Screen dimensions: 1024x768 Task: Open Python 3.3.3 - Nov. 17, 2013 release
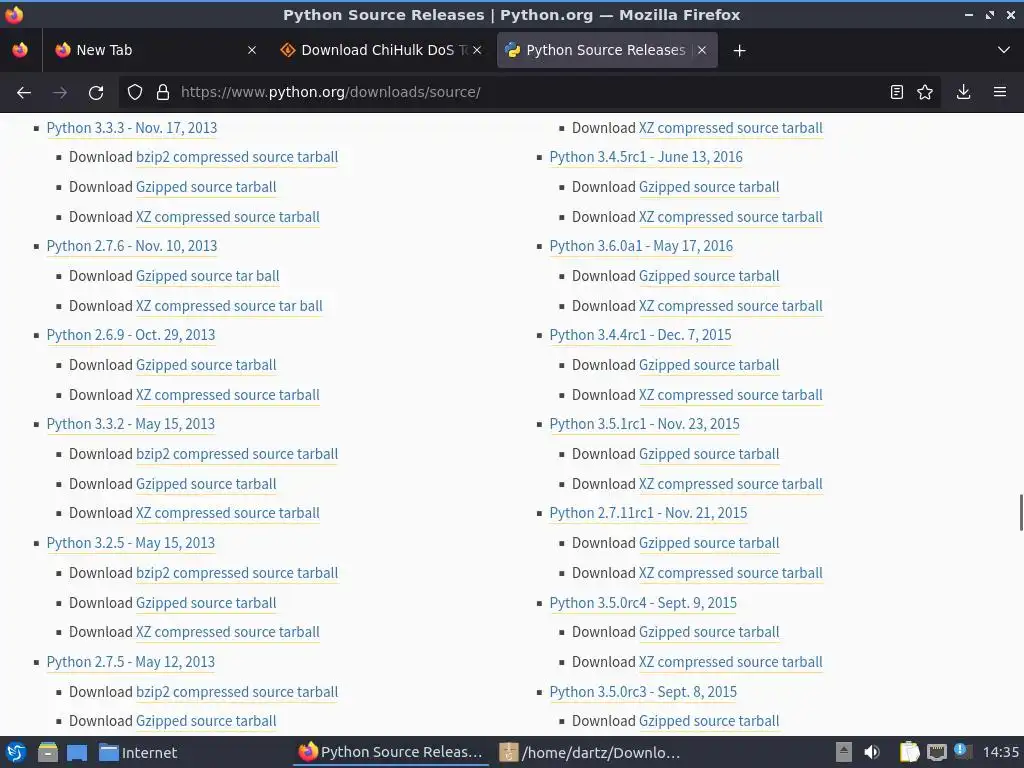132,128
